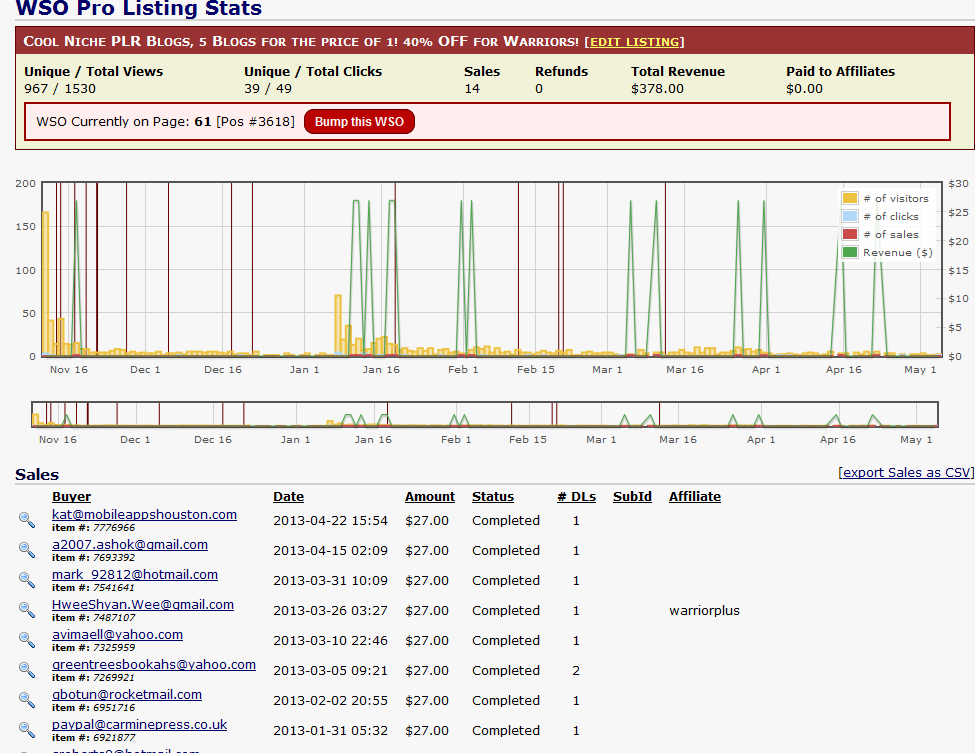Click magnifier icon next to gbotun@rocketmail.com
The width and height of the screenshot is (975, 753).
tap(27, 700)
